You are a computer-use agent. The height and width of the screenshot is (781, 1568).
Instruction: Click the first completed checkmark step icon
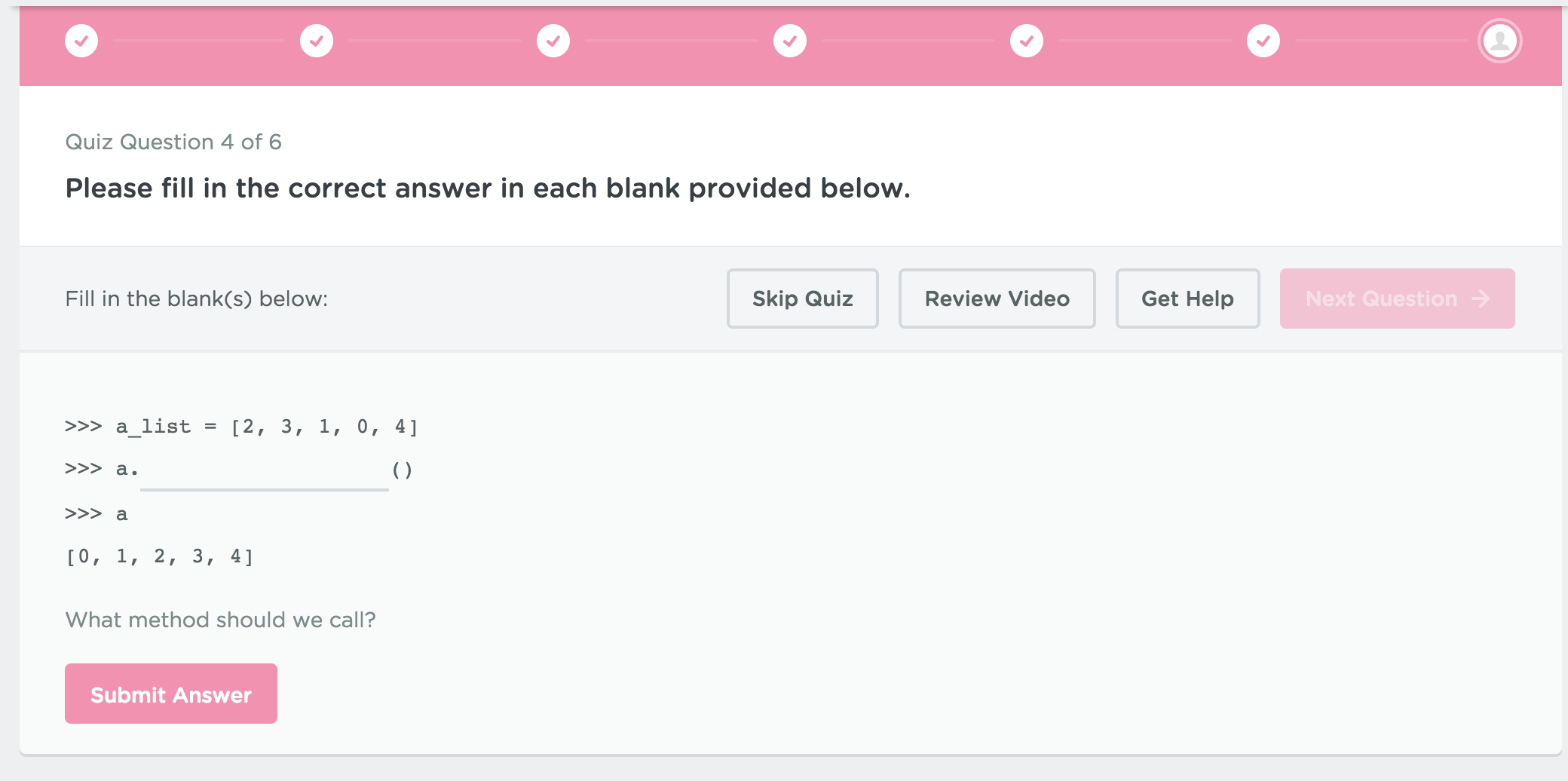[81, 41]
